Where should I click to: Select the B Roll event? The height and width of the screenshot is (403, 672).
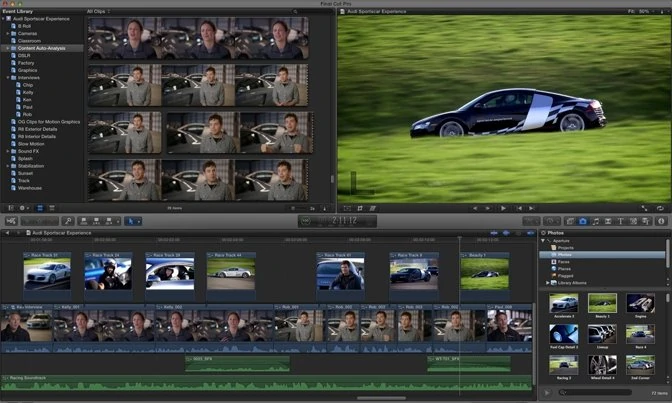tap(24, 26)
